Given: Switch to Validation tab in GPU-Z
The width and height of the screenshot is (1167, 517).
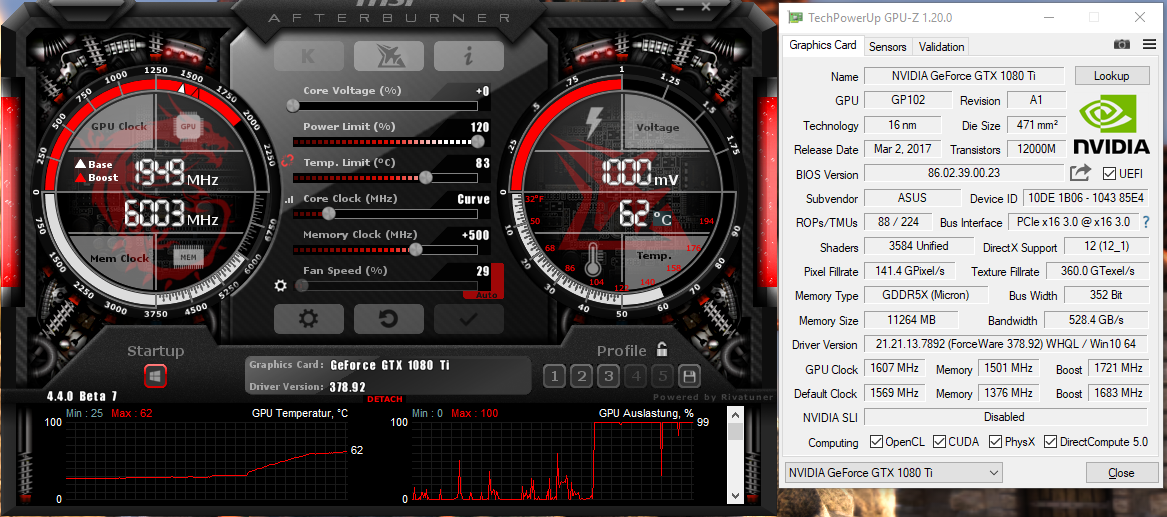Looking at the screenshot, I should tap(941, 46).
